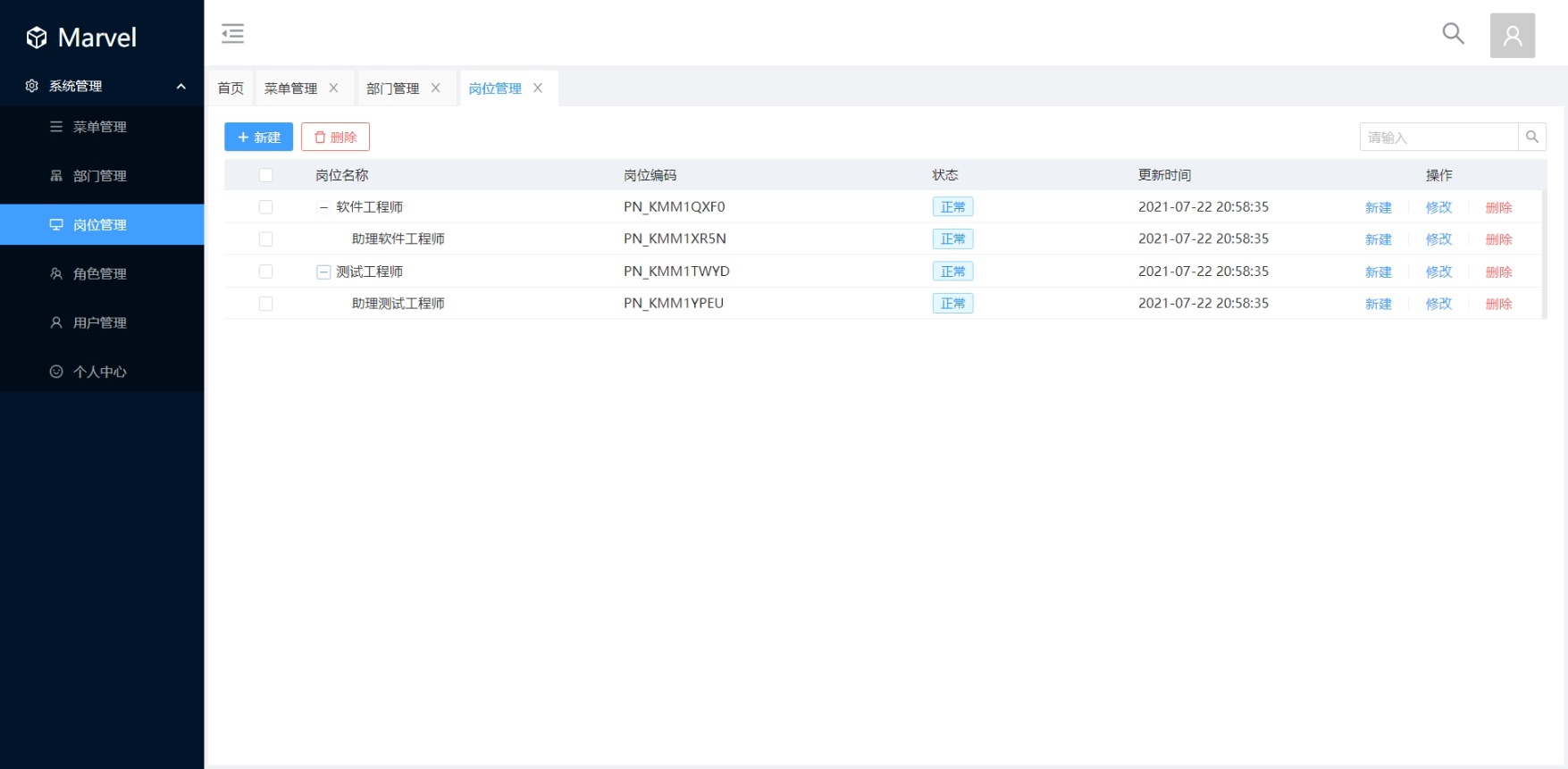Click the 更新时间 column header

pyautogui.click(x=1164, y=175)
